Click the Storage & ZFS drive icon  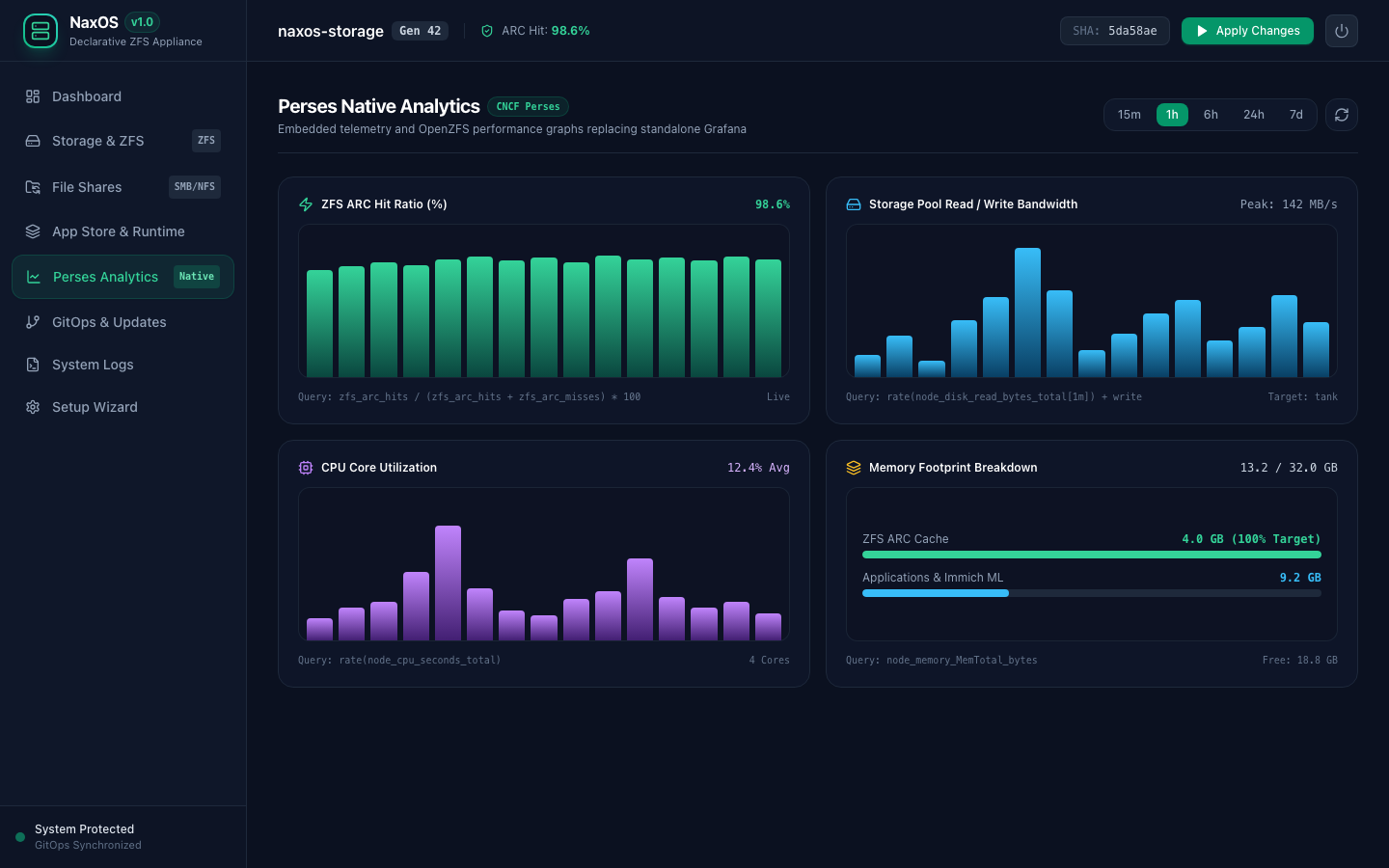[x=33, y=141]
